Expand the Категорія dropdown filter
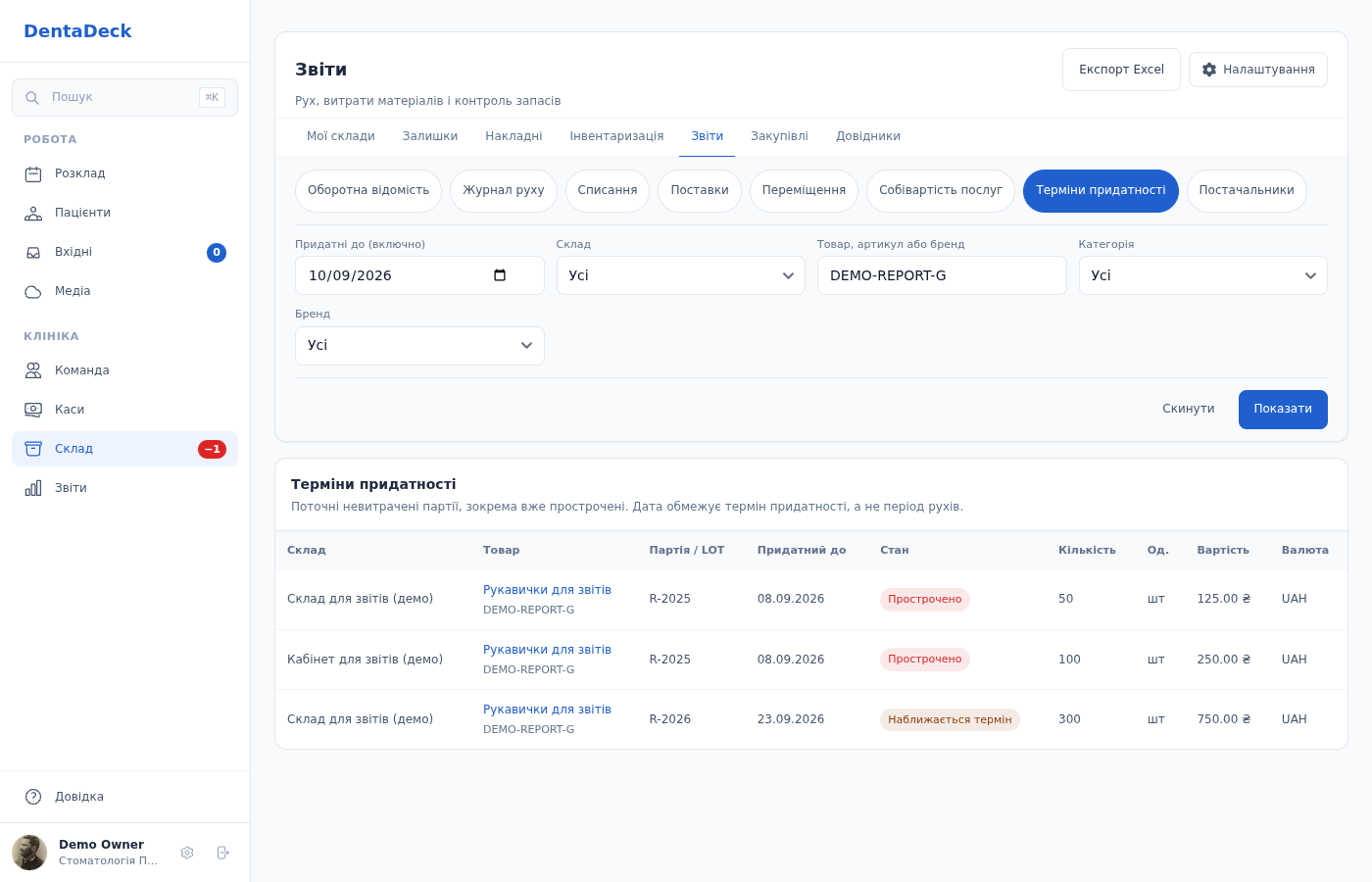This screenshot has width=1372, height=882. pos(1203,275)
